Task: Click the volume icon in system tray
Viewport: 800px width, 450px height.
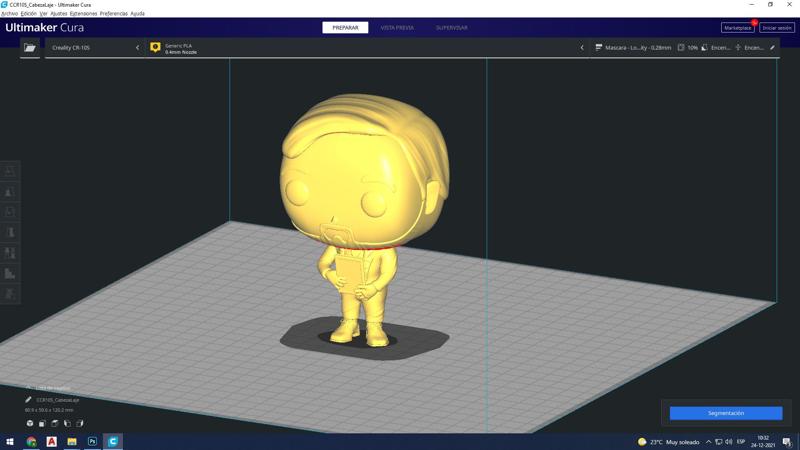Action: click(x=729, y=442)
